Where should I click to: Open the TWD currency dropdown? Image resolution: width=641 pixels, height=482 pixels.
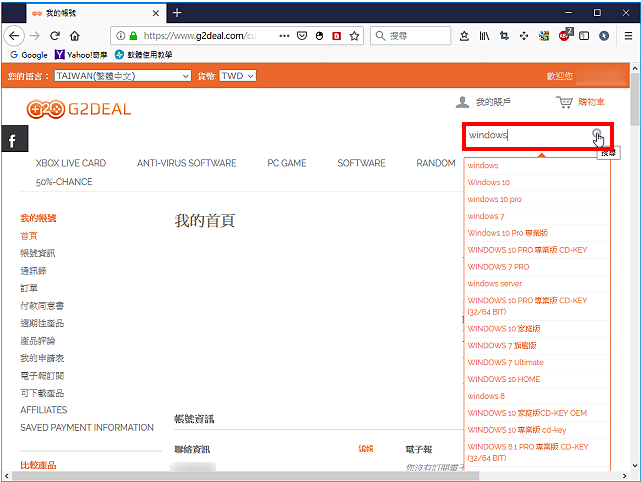(x=238, y=76)
